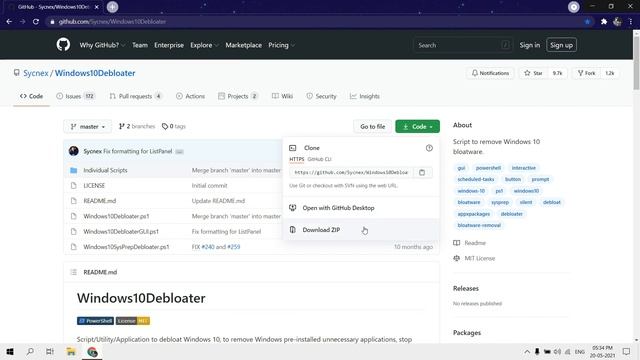Open the LICENSE file

(x=94, y=185)
